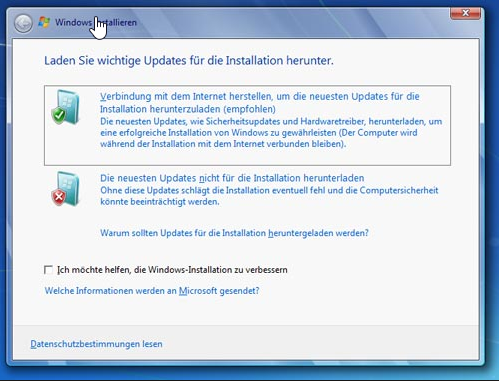
Task: Click heading 'Laden Sie wichtige Updates'
Action: (189, 61)
